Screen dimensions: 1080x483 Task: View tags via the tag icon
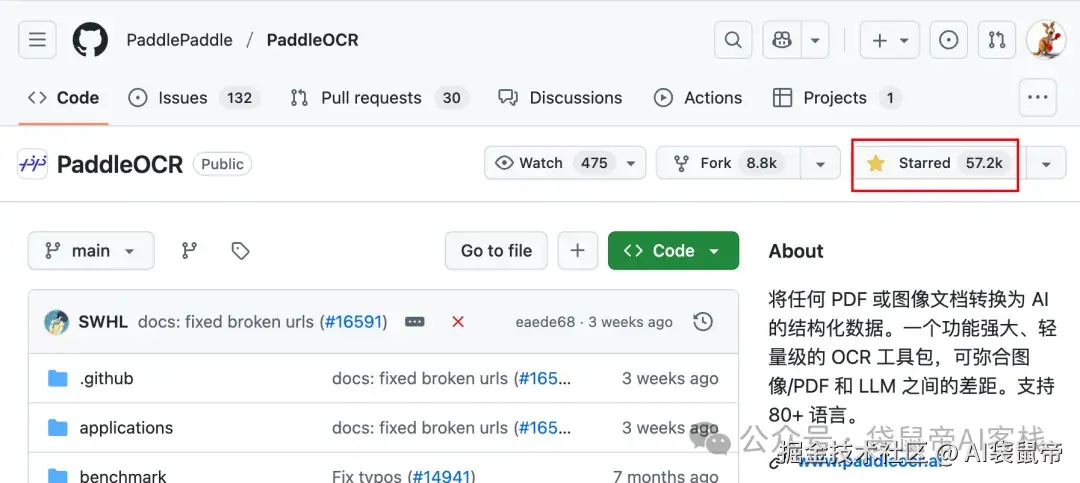point(240,251)
